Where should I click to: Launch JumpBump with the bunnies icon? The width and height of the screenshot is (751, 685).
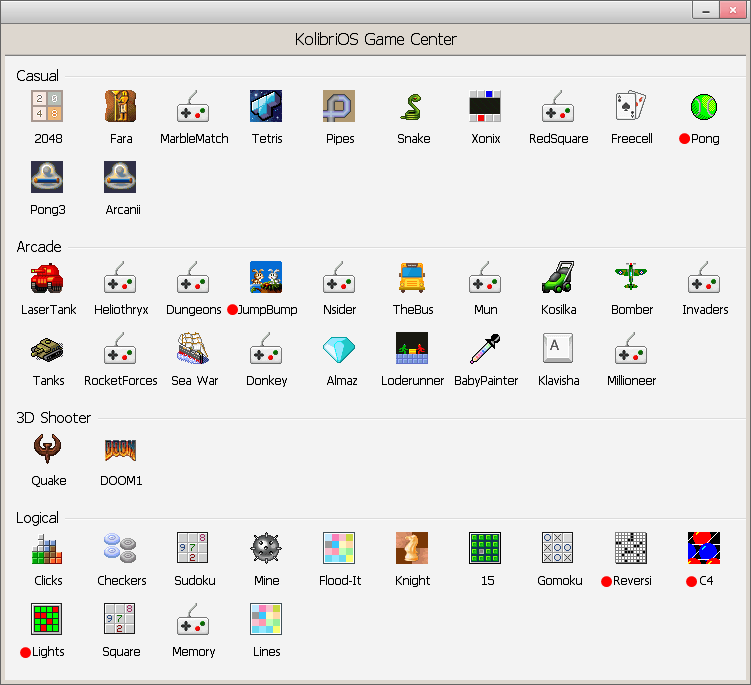point(266,277)
